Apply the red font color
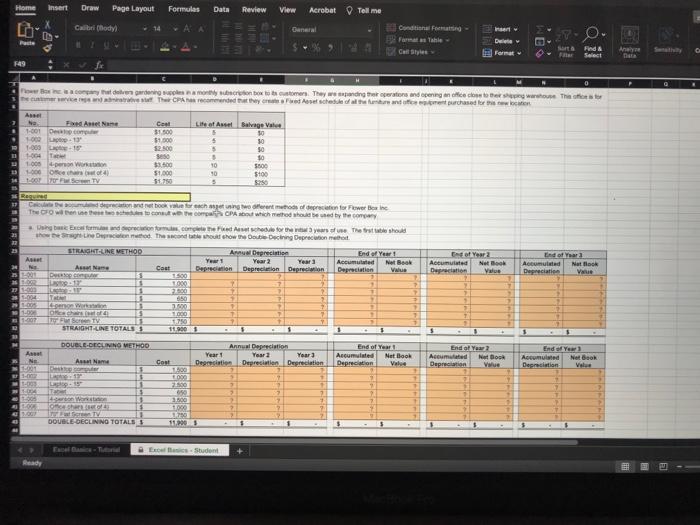Screen dimensions: 700x525 click(186, 46)
